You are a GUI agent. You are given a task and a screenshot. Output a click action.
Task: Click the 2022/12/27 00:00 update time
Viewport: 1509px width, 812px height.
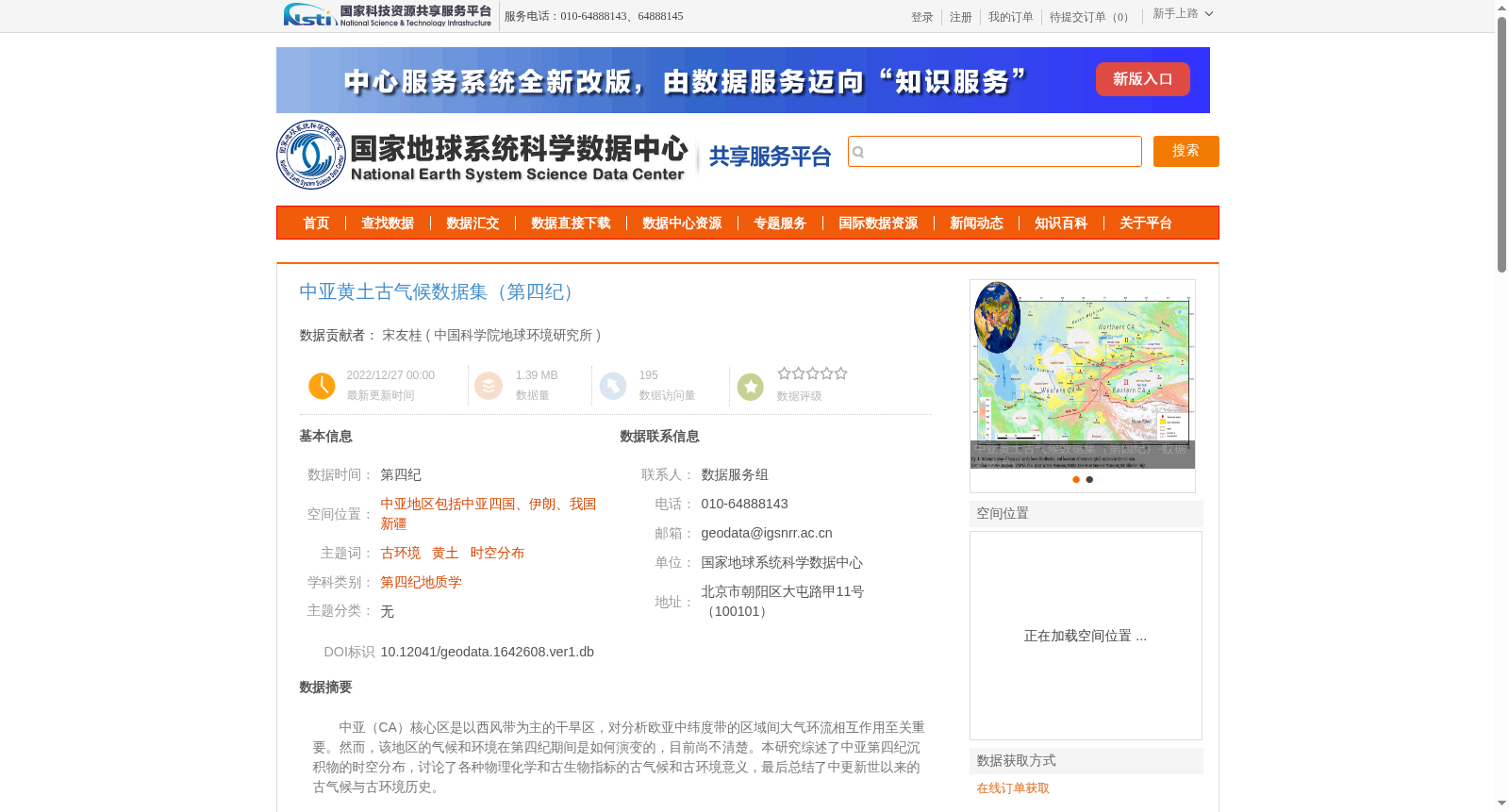[390, 375]
